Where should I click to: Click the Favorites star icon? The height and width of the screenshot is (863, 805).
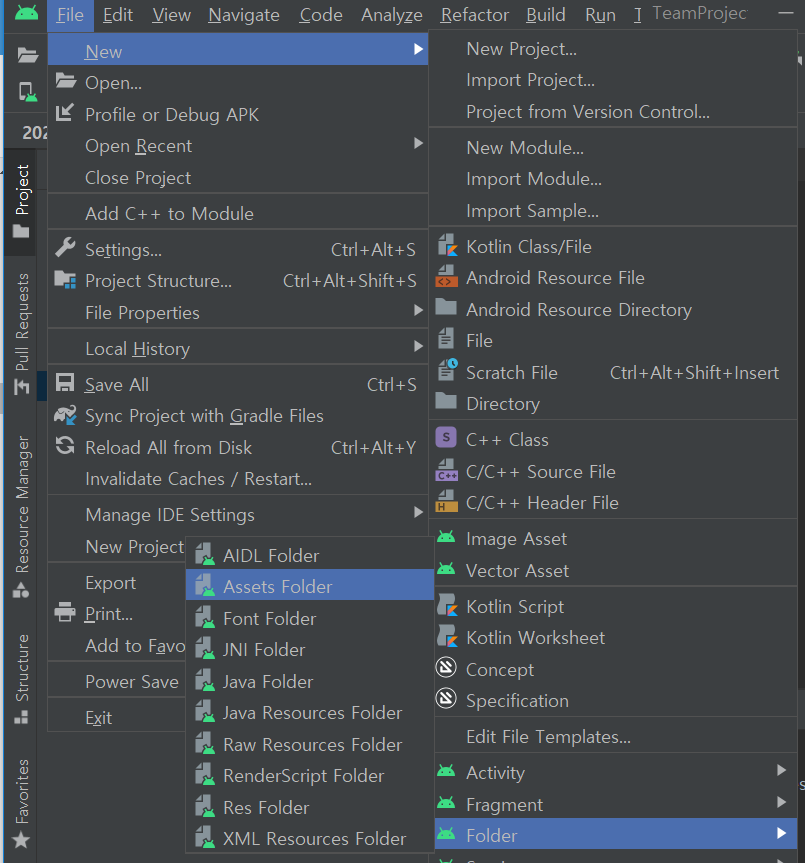21,840
